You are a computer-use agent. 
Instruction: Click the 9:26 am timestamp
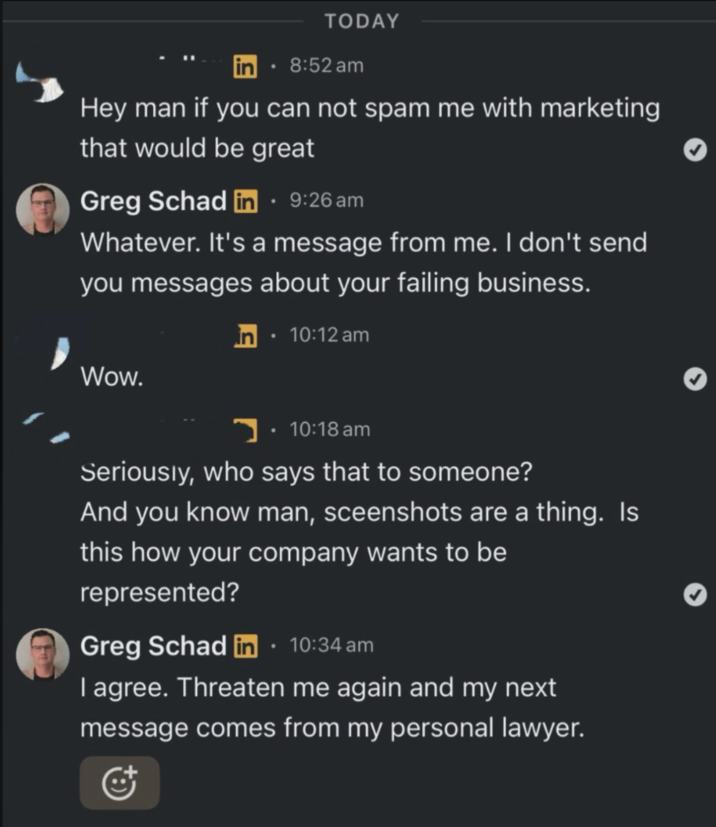click(x=324, y=201)
